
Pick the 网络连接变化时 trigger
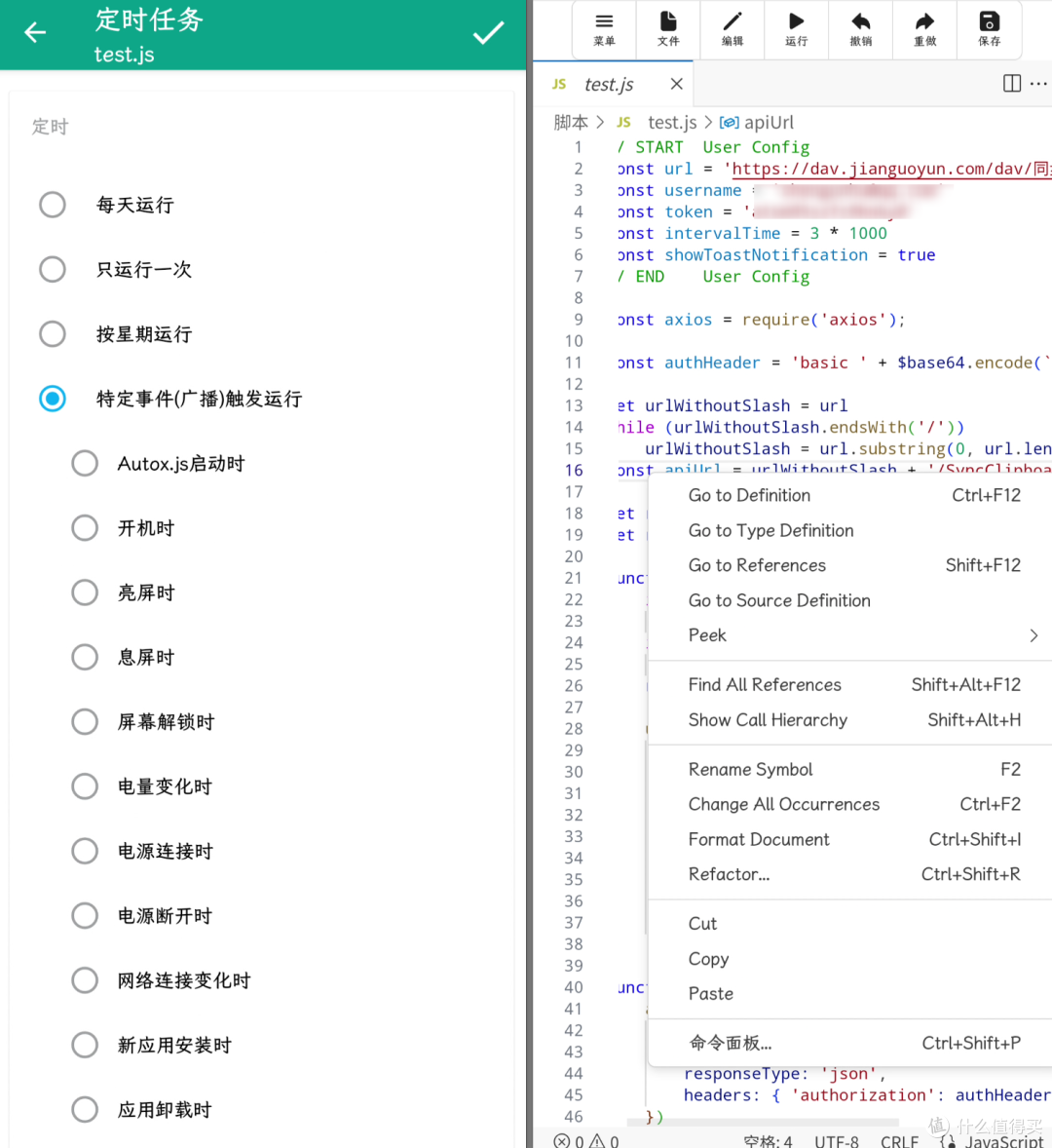(85, 980)
